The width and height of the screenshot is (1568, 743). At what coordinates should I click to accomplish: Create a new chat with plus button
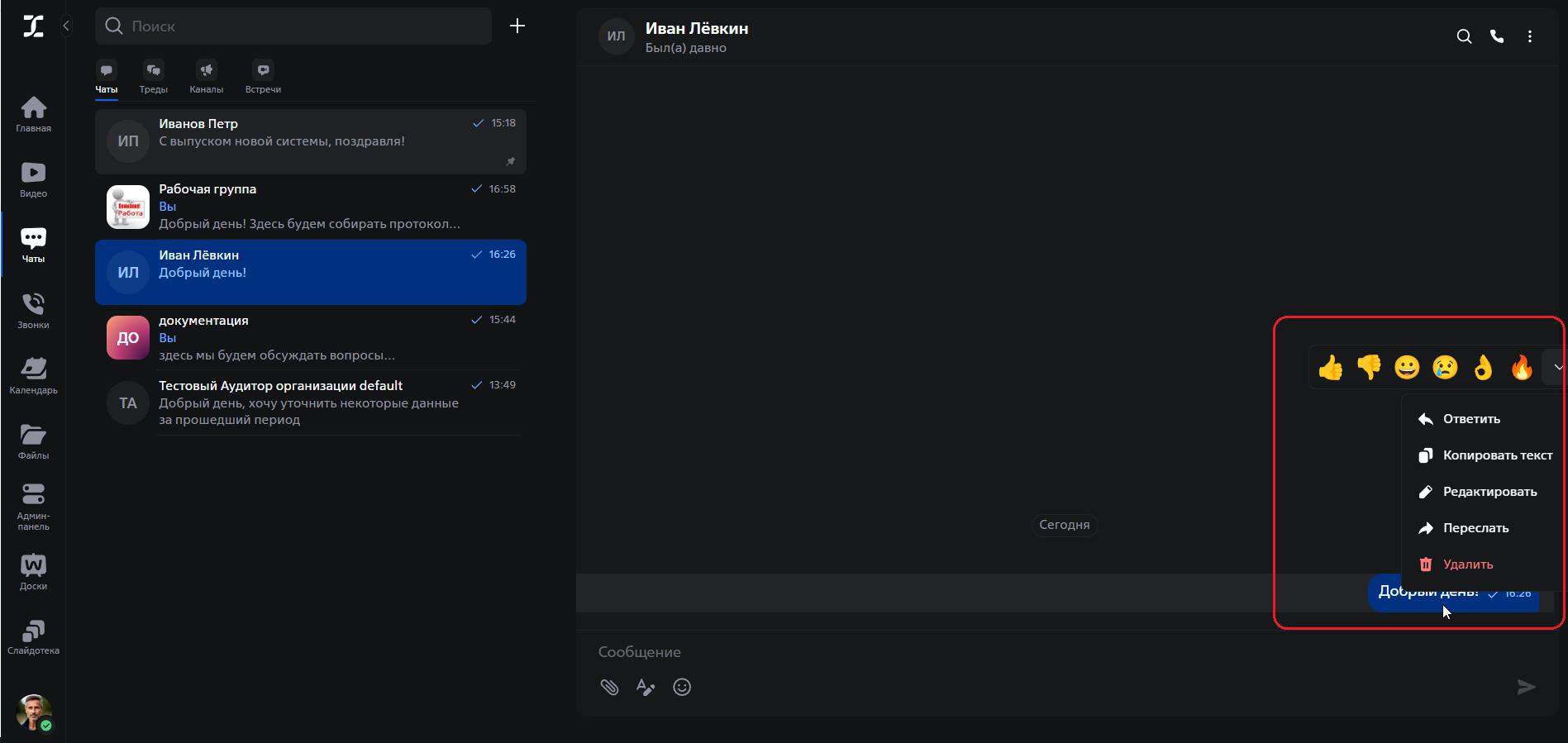tap(517, 26)
